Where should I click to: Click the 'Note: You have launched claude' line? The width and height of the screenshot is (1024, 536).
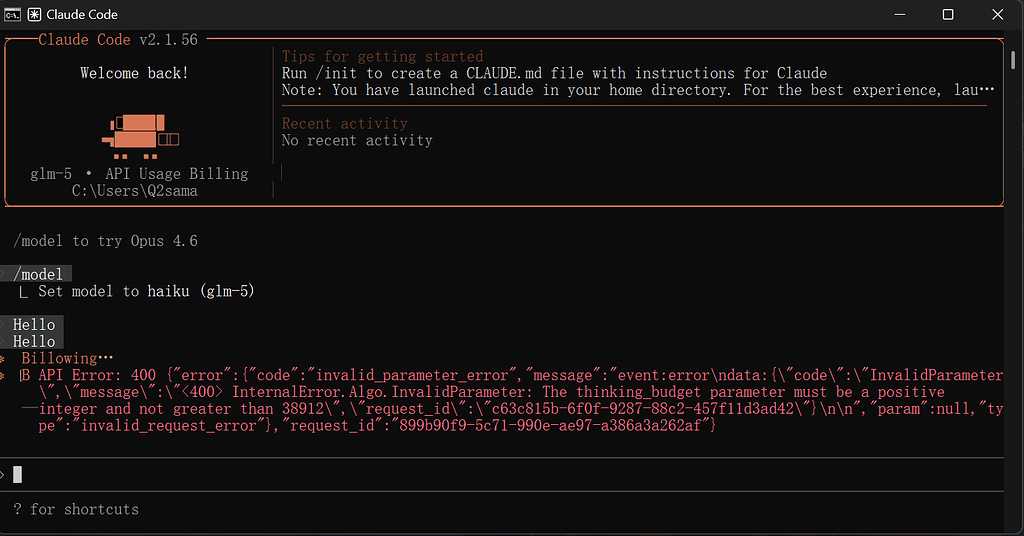pyautogui.click(x=638, y=90)
